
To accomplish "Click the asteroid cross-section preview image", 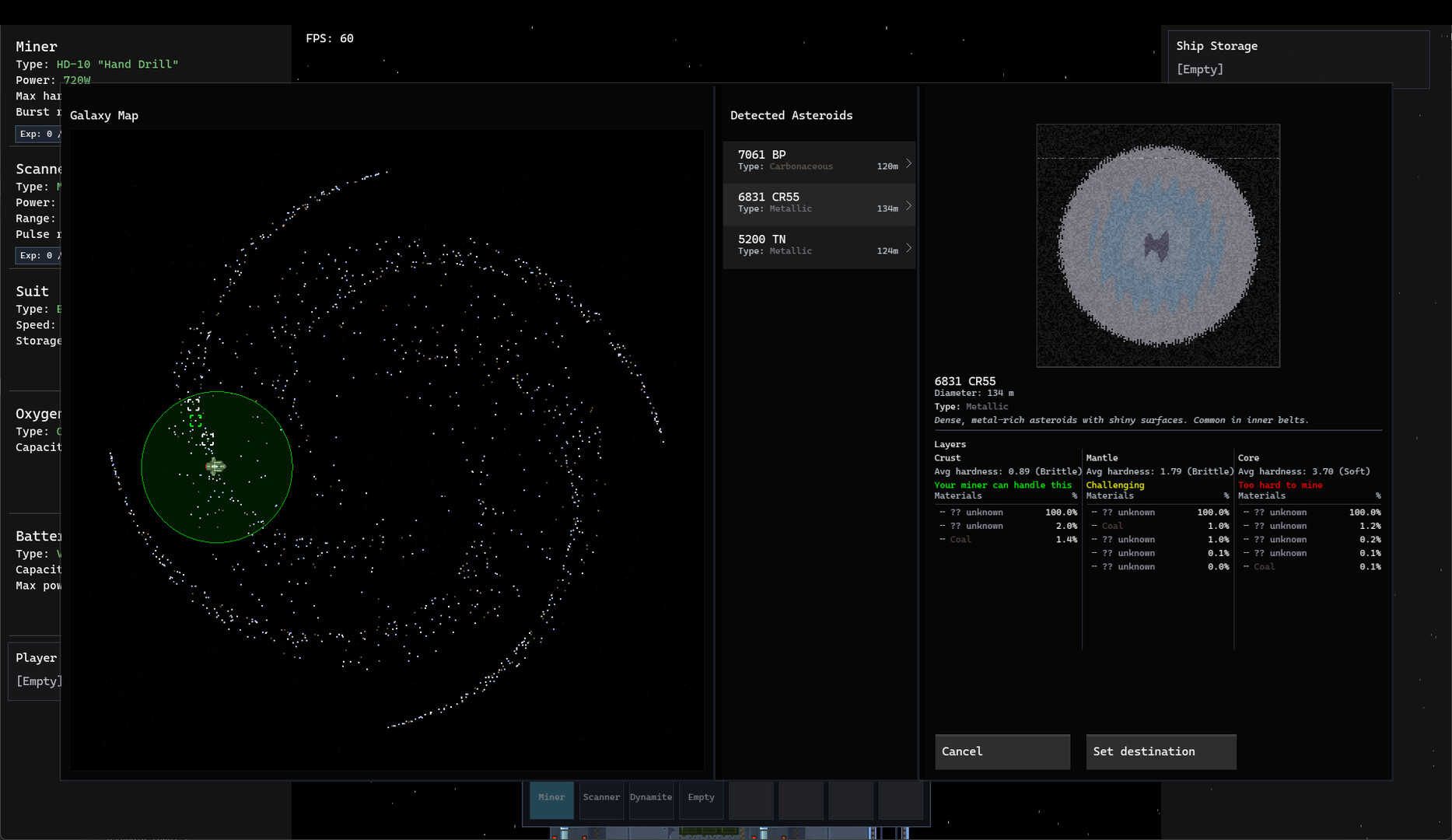I will [x=1157, y=246].
